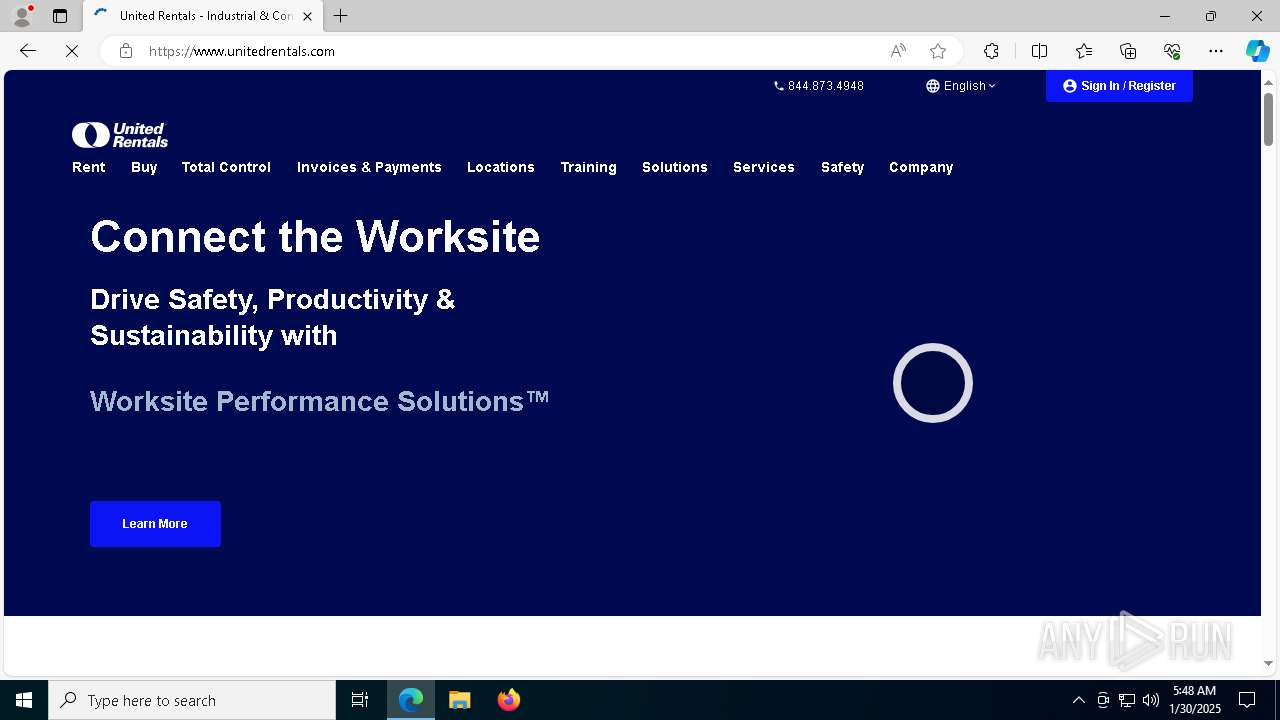Click the taskbar search box

(192, 700)
